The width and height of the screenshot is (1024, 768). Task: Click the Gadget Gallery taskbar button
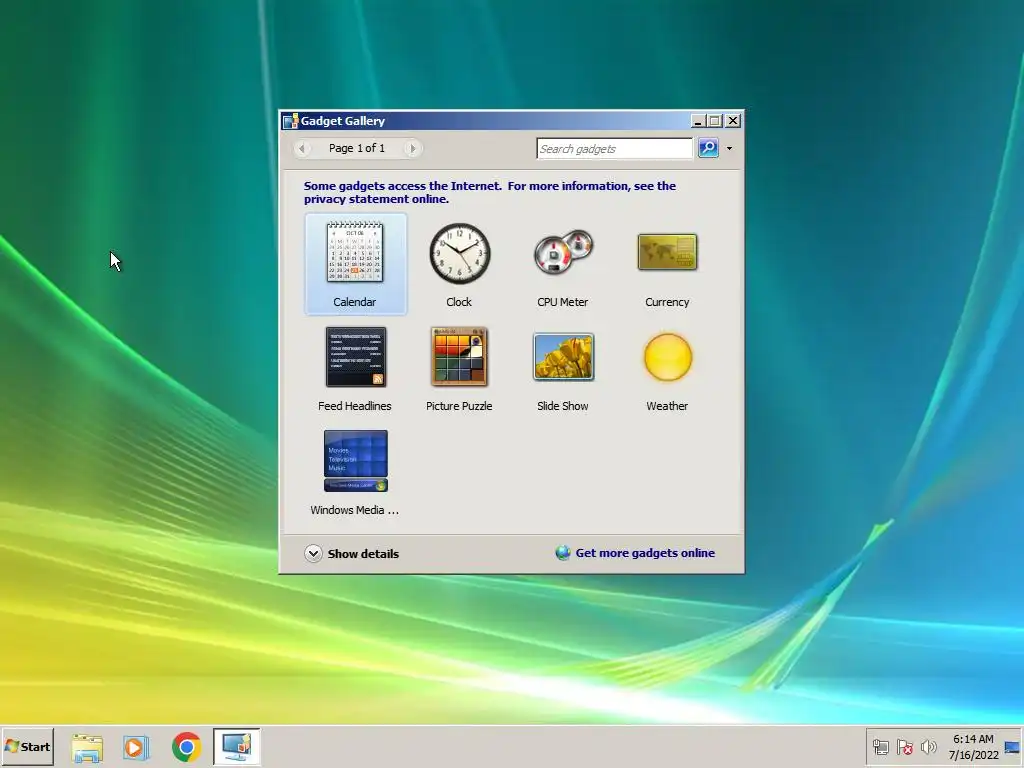[x=236, y=746]
